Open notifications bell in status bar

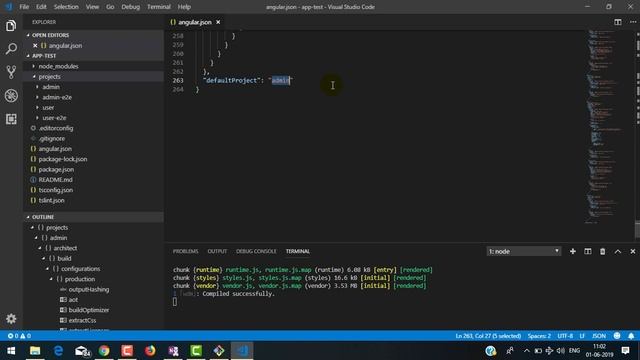tap(631, 336)
